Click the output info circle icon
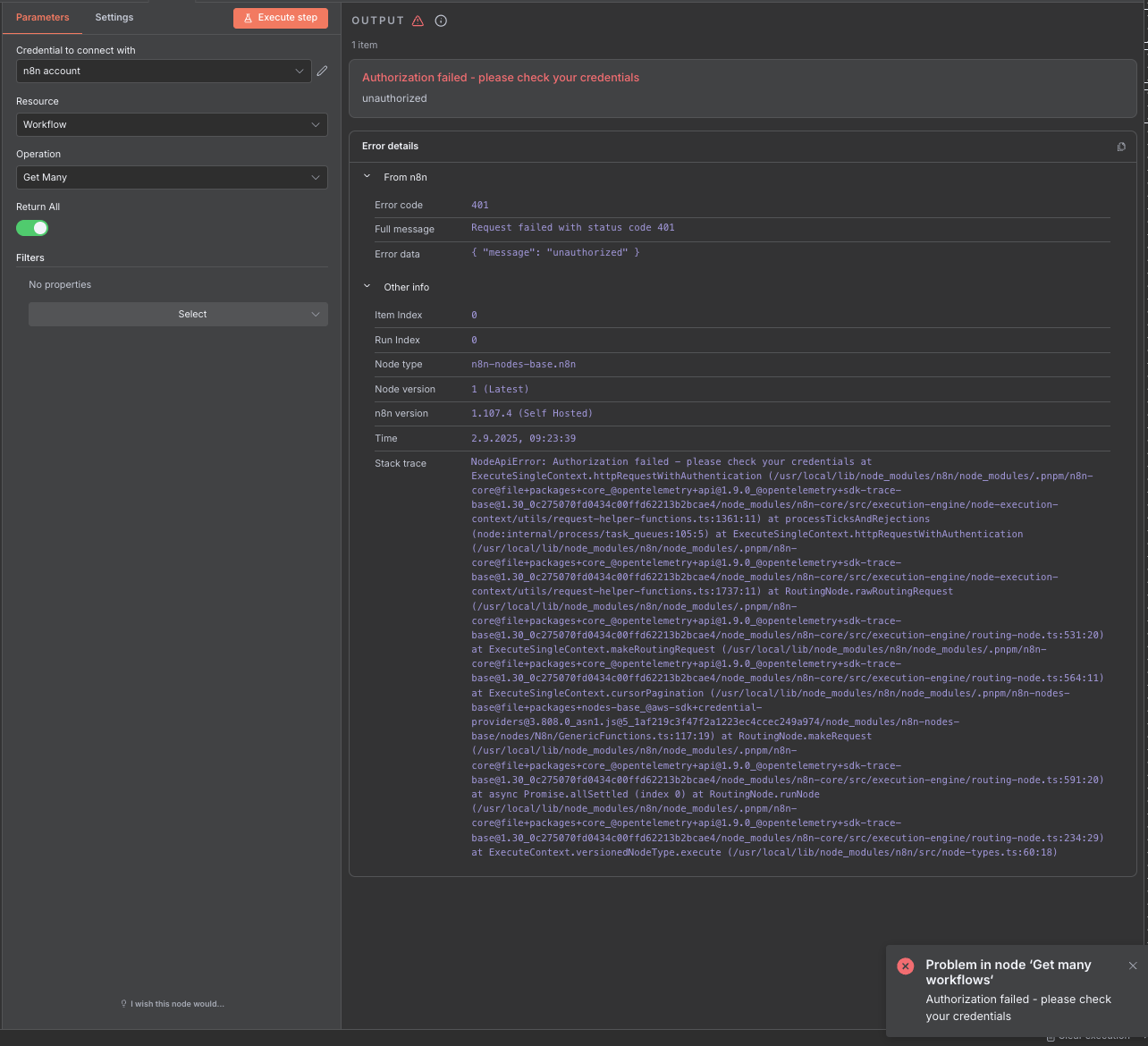 pos(441,21)
